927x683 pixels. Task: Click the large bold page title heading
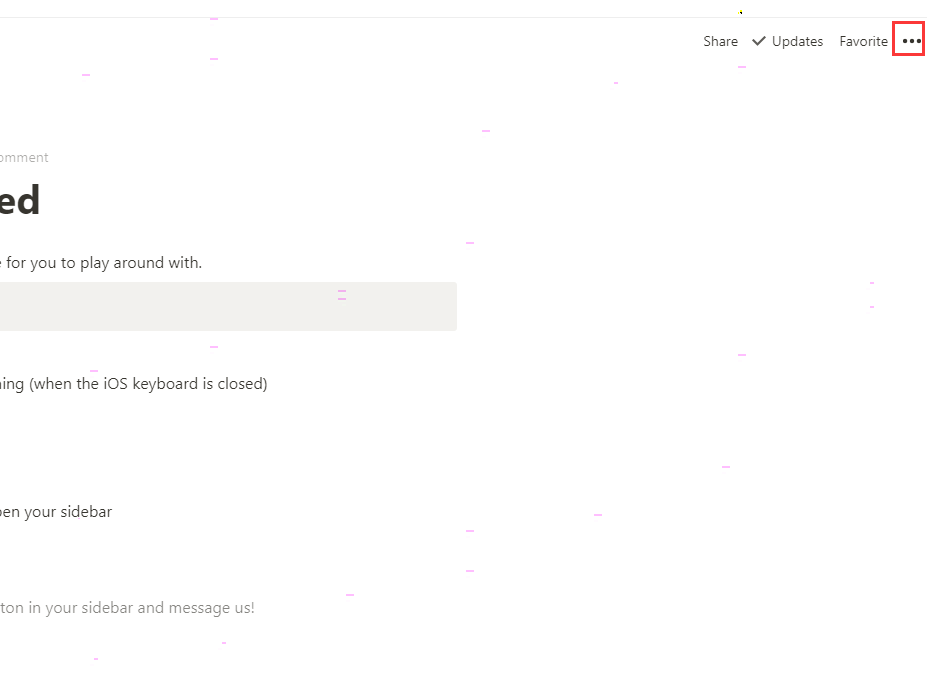click(x=20, y=201)
